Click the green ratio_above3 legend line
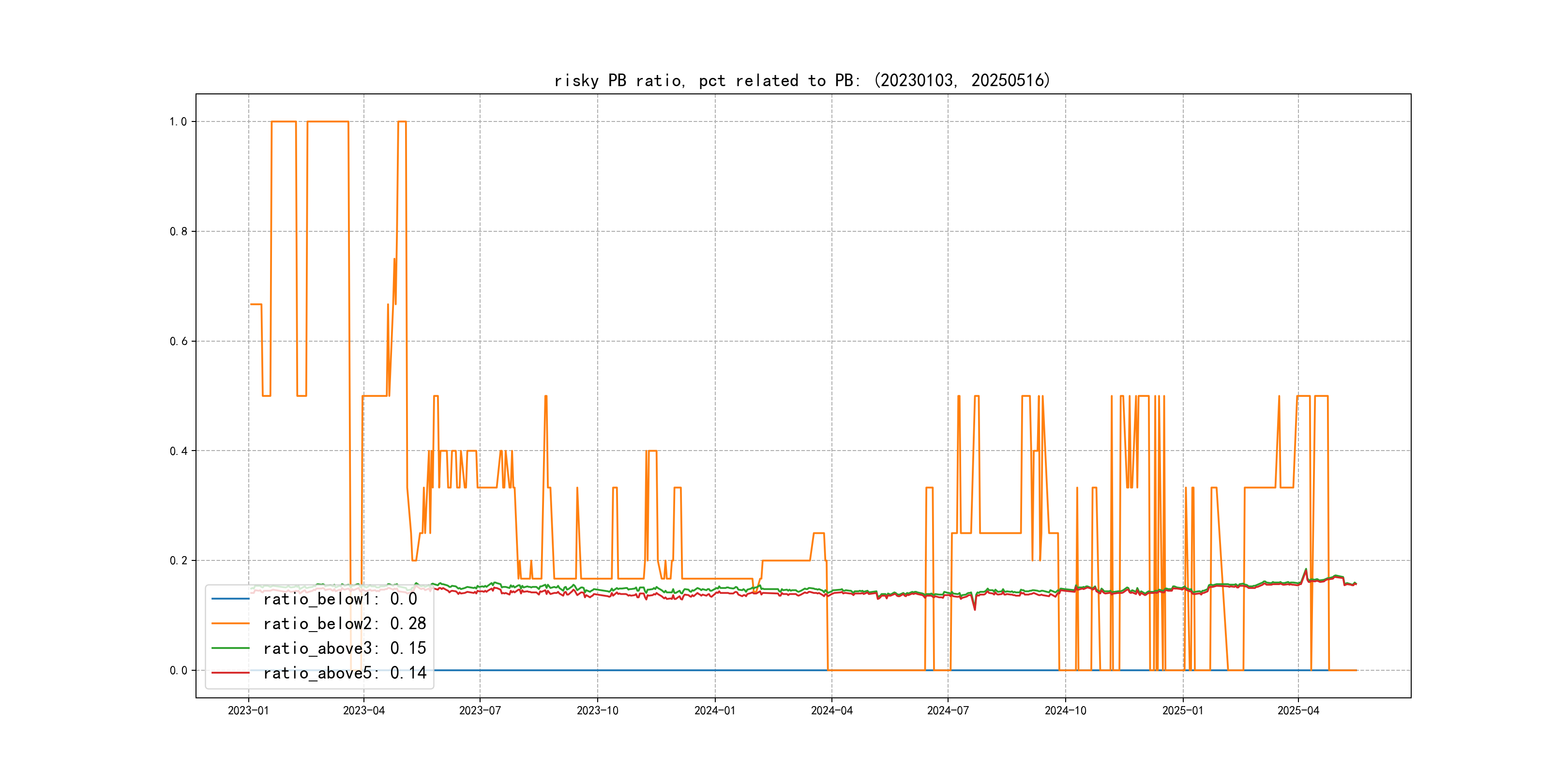 (x=230, y=648)
